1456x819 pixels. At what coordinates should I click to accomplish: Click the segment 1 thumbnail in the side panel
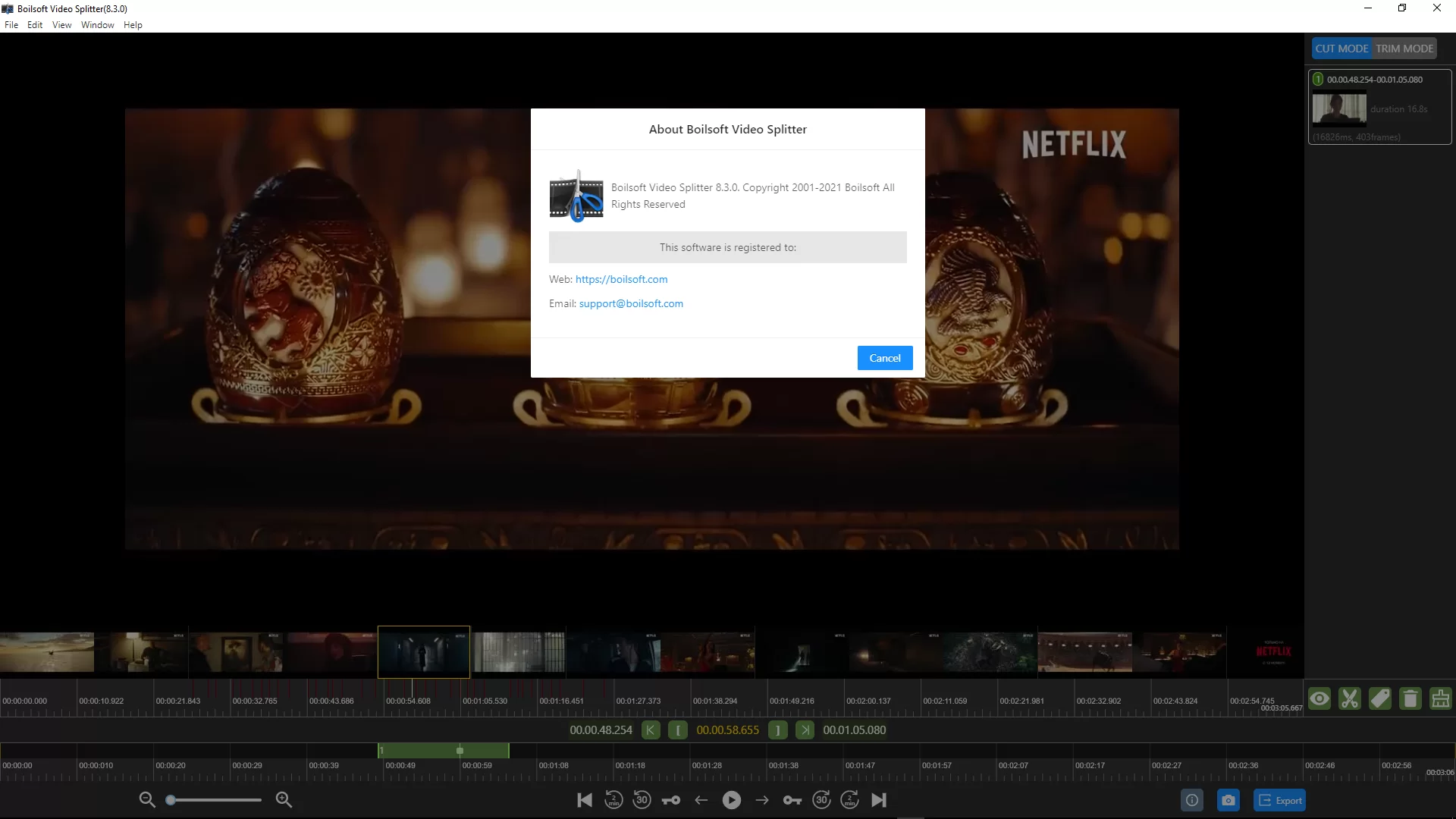1339,108
